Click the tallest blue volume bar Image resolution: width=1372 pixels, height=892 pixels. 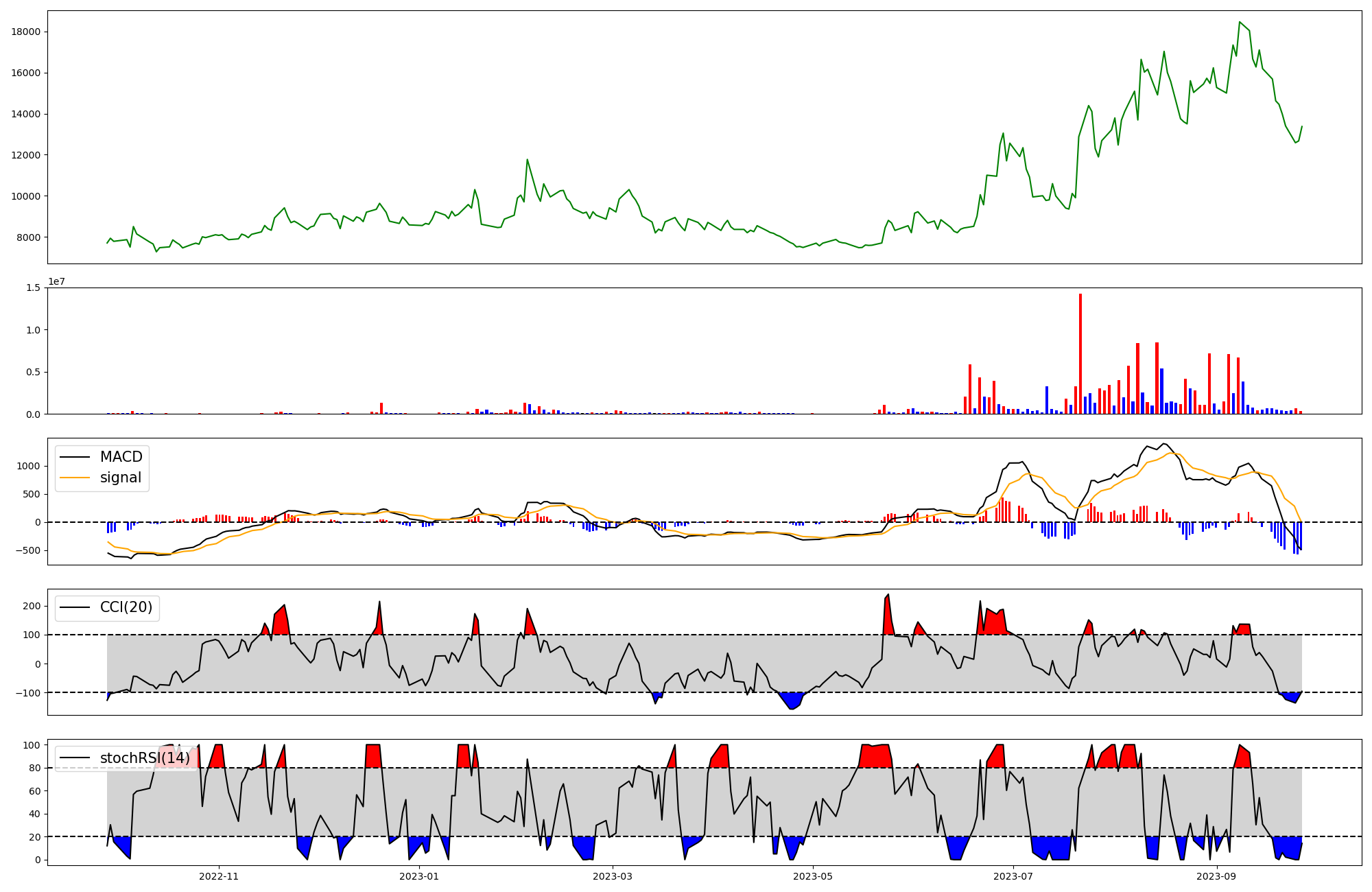[1161, 391]
